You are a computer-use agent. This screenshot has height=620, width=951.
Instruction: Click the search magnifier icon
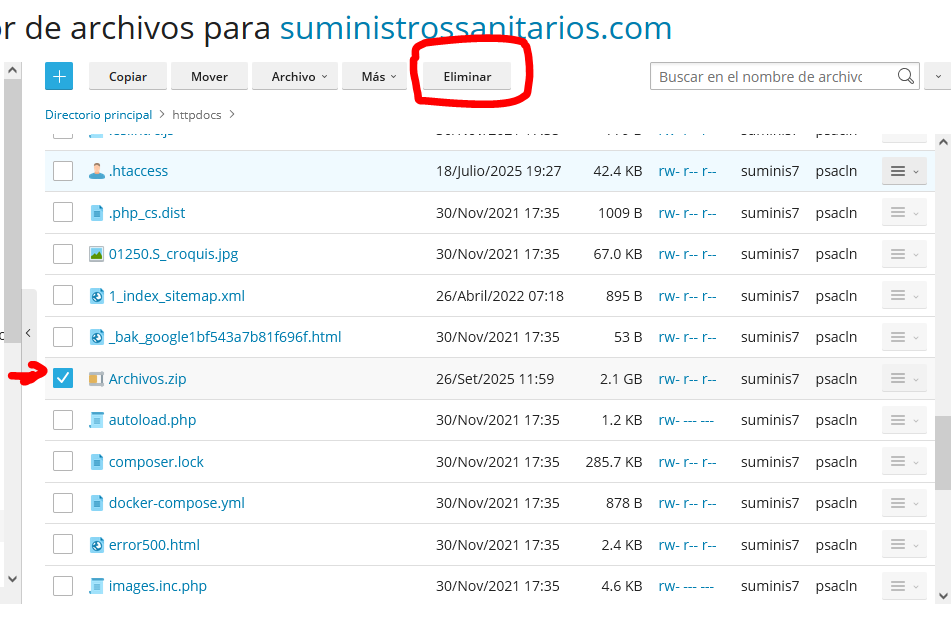pos(905,76)
